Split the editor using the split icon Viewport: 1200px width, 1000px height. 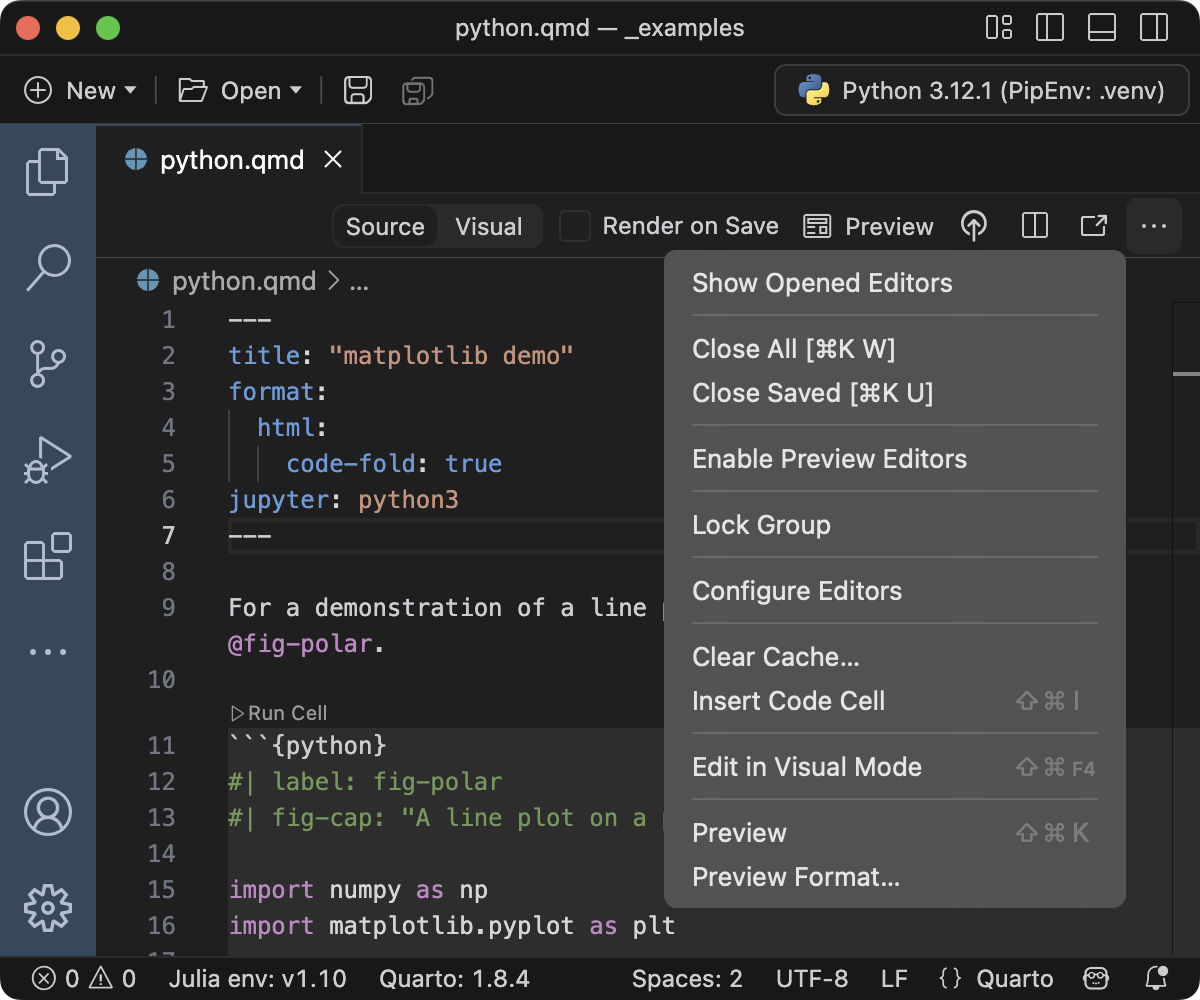point(1034,226)
